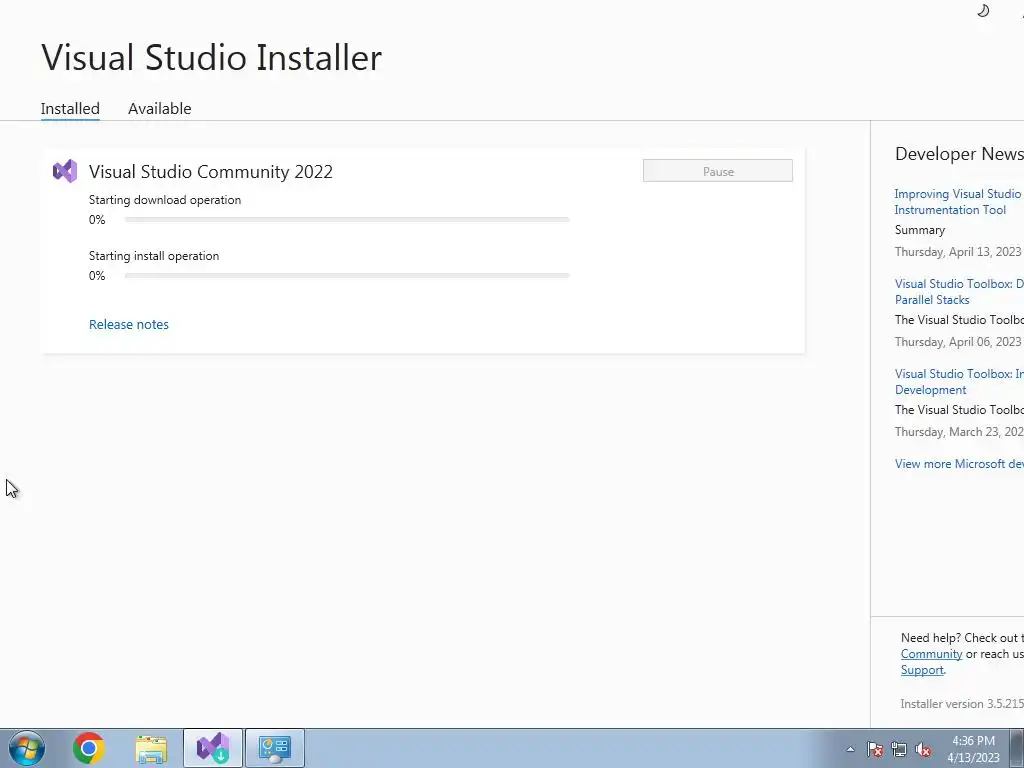Screen dimensions: 1024x768
Task: Click the Developer News heading
Action: (959, 154)
